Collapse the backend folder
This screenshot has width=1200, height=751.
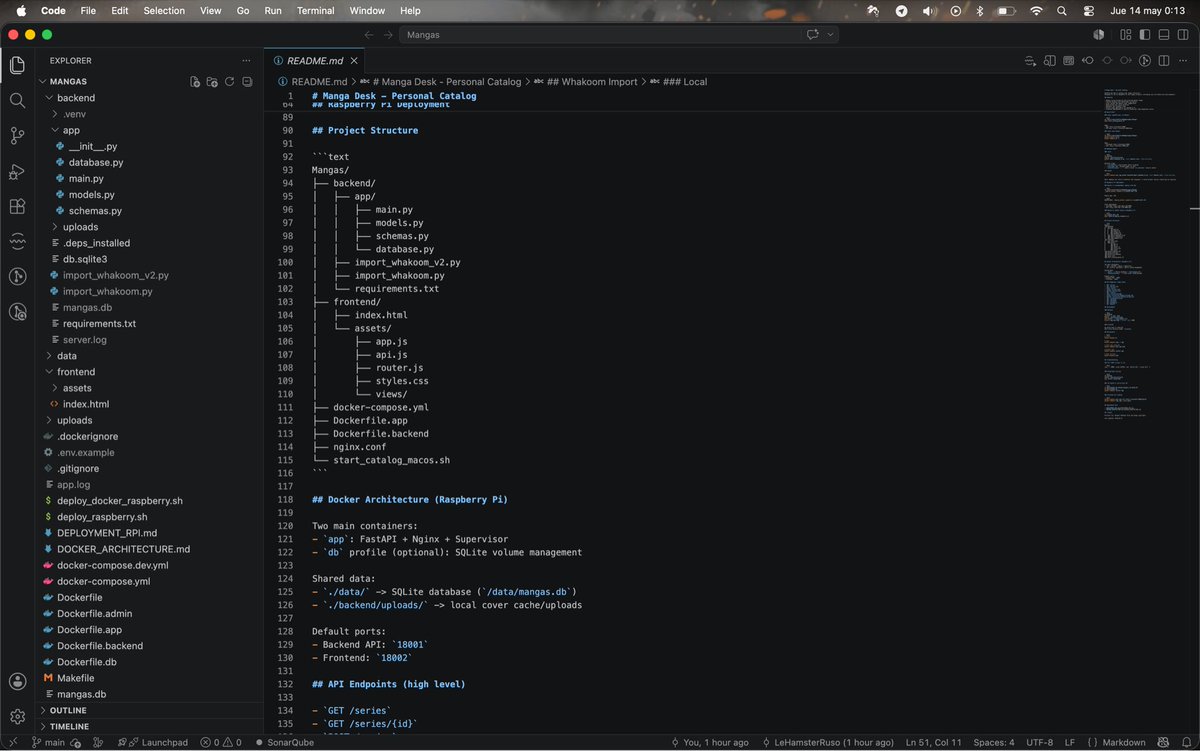[x=148, y=98]
